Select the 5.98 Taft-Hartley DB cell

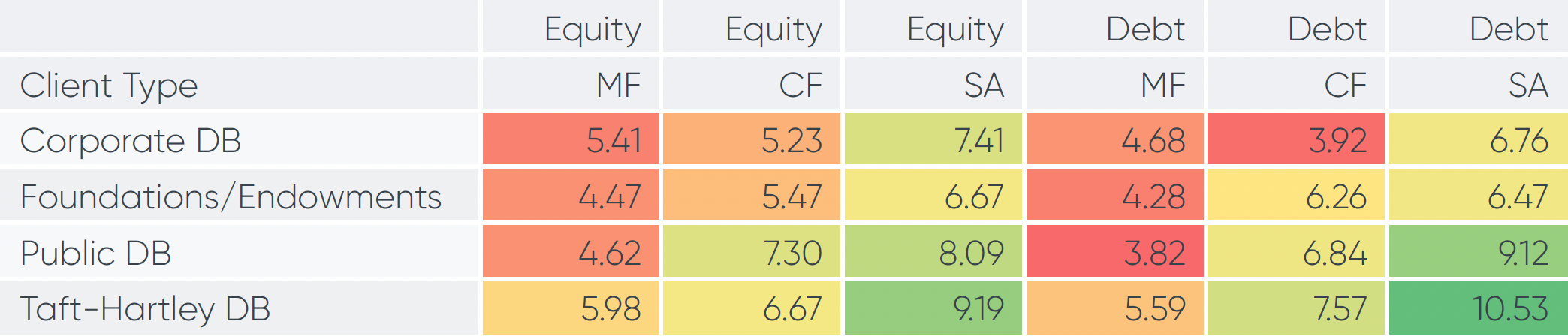coord(571,308)
